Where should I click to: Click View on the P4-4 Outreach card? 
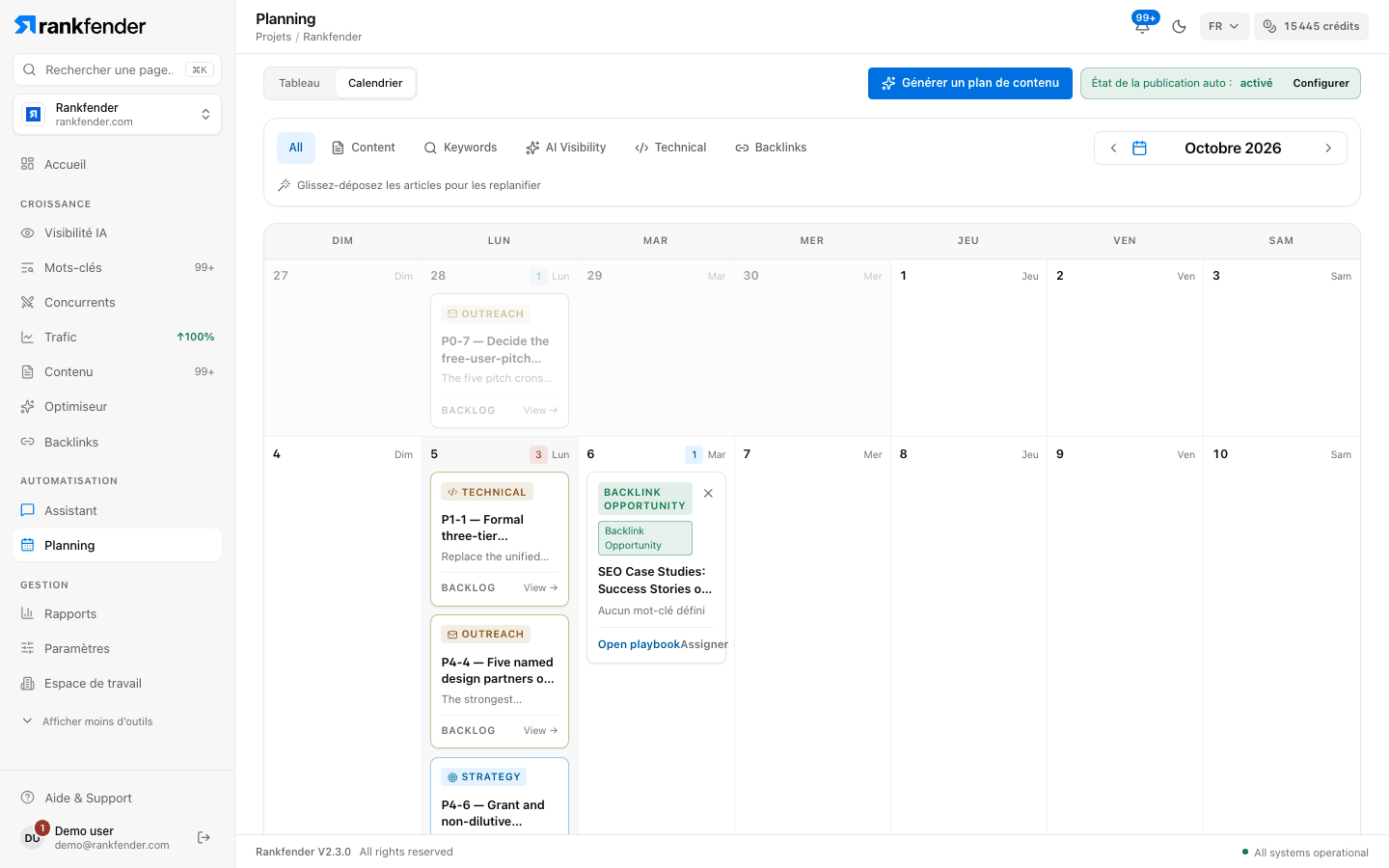point(540,730)
